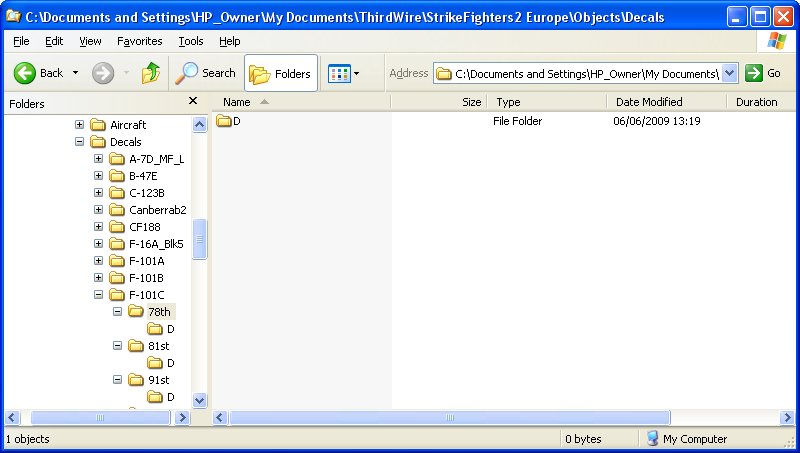800x453 pixels.
Task: Sort by Name column header
Action: 301,102
